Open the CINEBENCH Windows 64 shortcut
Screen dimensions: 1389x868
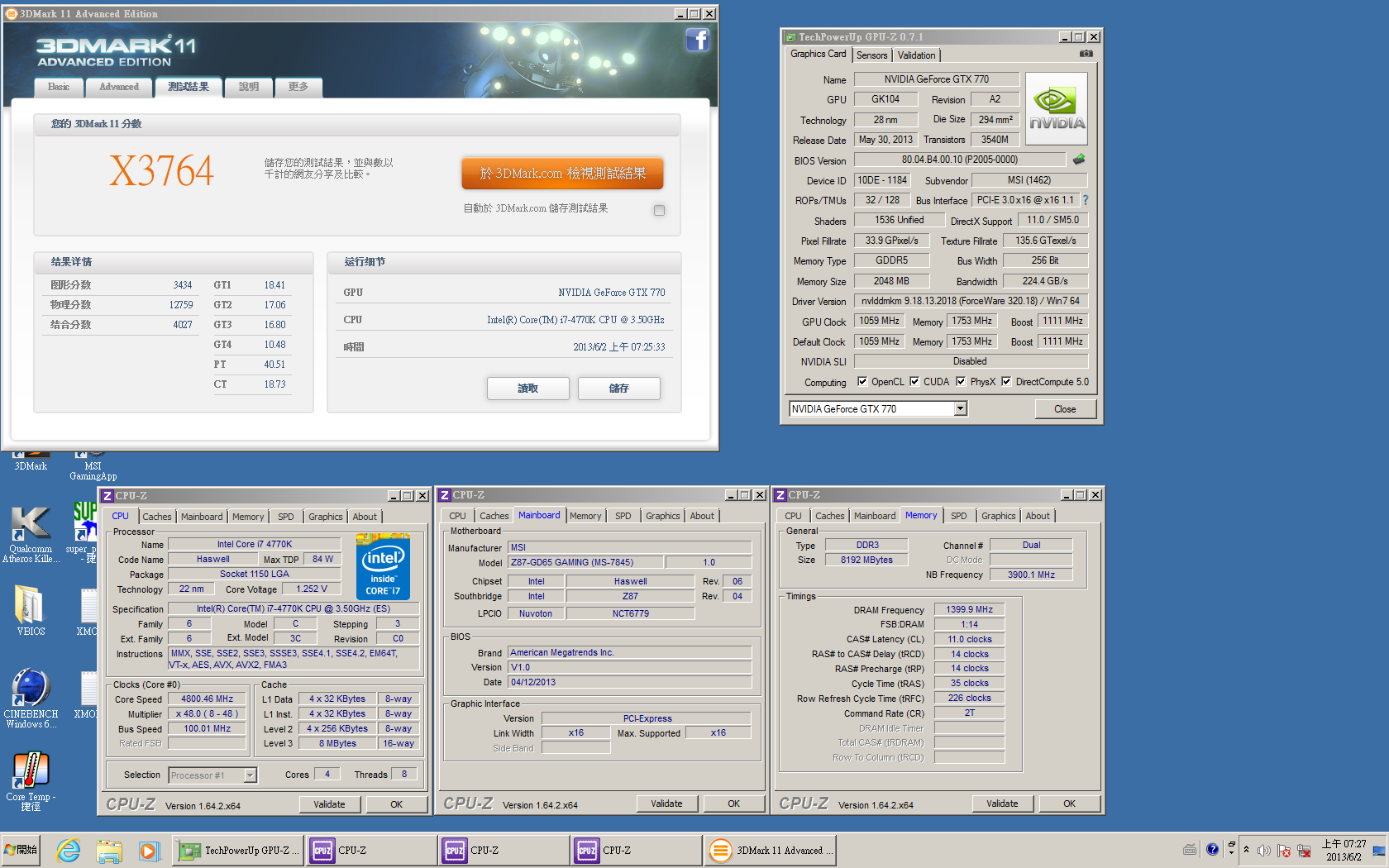31,699
